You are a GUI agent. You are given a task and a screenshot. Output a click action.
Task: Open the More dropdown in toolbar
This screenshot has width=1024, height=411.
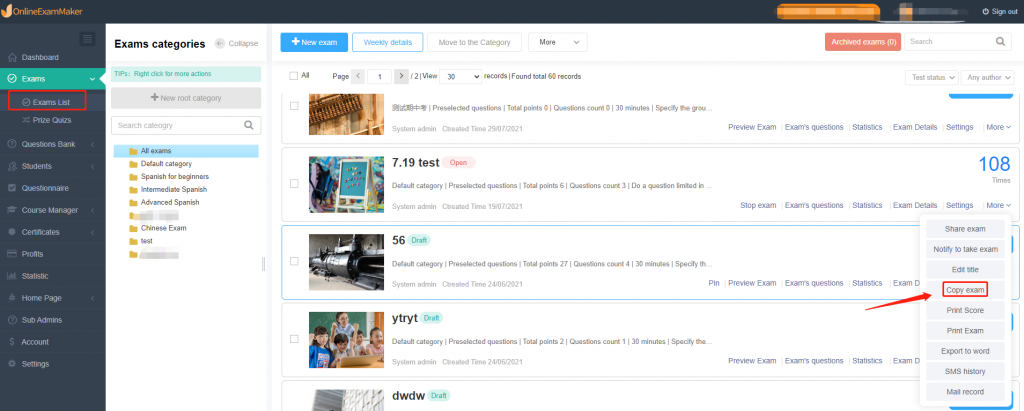[557, 42]
